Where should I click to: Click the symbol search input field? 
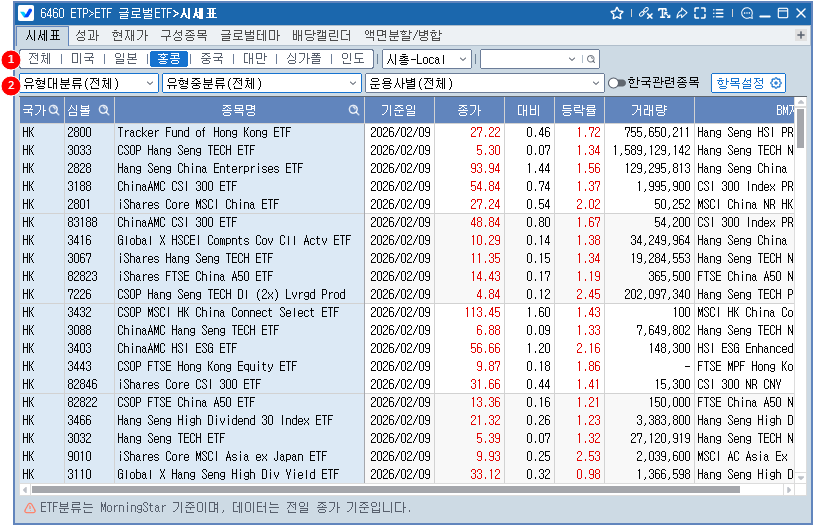(531, 59)
